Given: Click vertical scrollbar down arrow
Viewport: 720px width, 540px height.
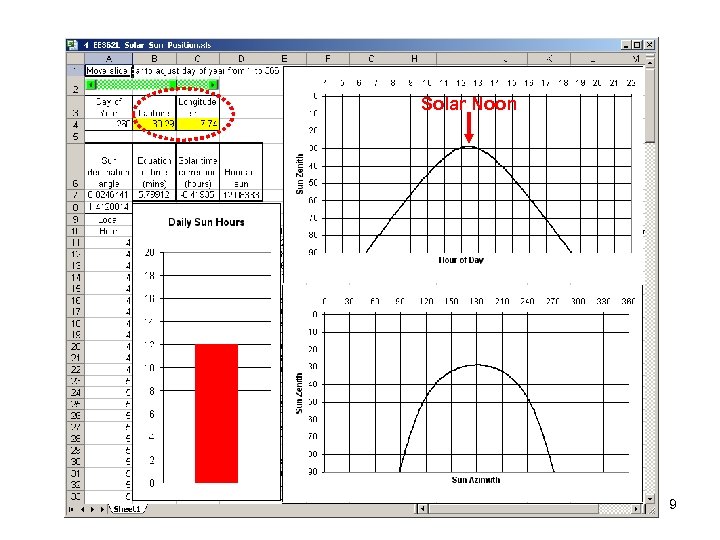Looking at the screenshot, I should [x=650, y=499].
